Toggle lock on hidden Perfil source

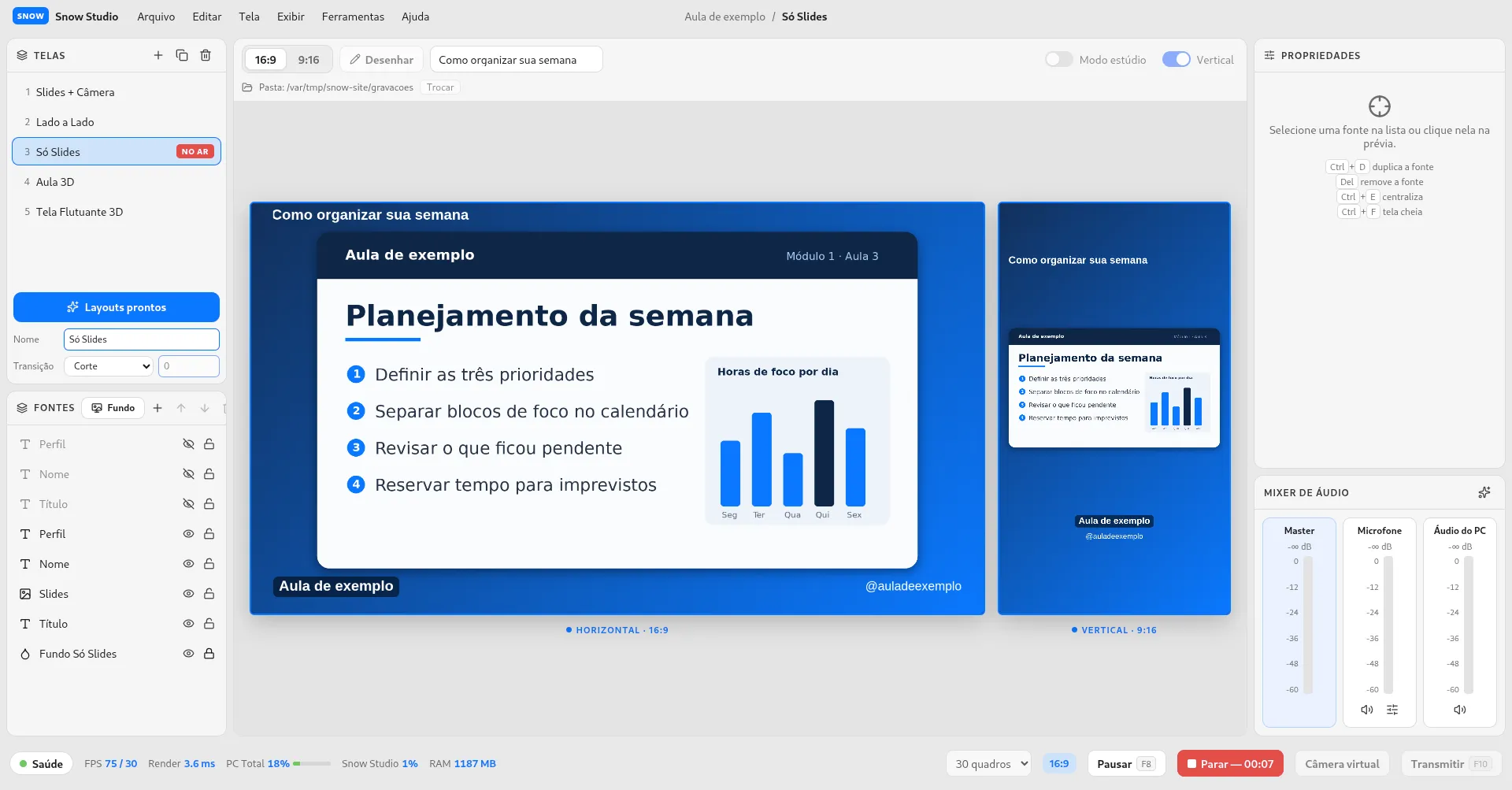209,444
